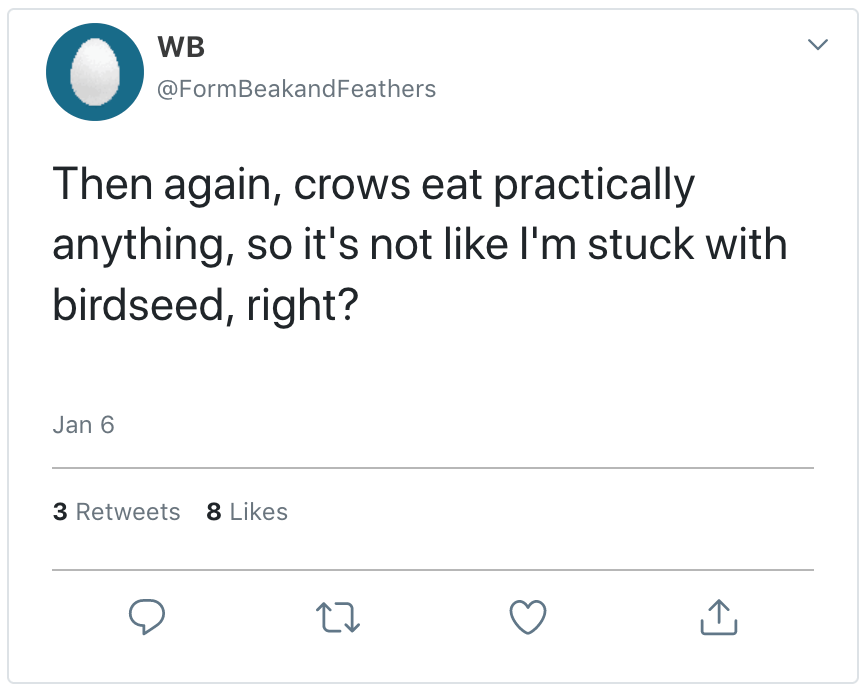Click the bold retweet count number 3
Screen dimensions: 866x692
pos(60,512)
